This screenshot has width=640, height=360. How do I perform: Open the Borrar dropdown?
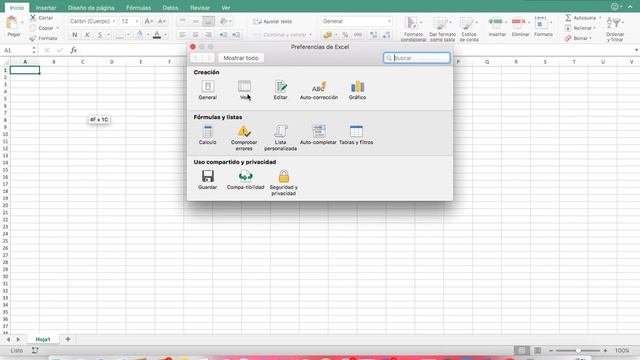590,38
